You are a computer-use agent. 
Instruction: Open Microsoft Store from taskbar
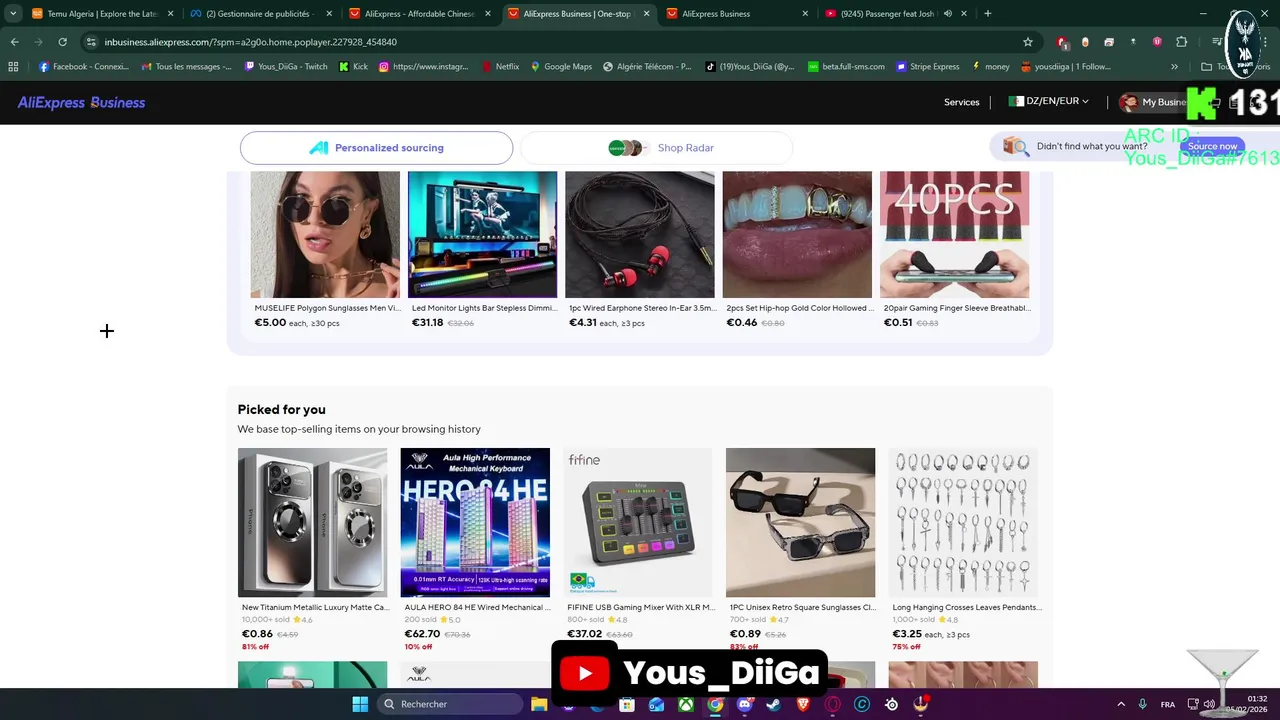[x=627, y=704]
